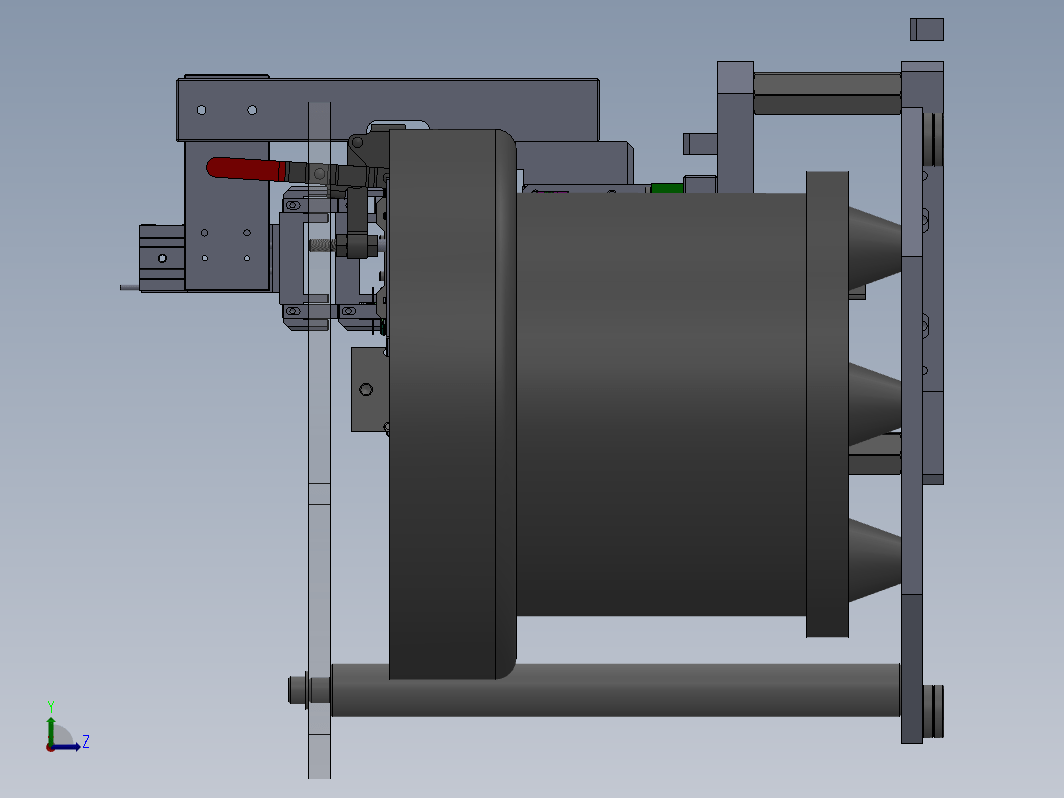Pick the threaded screw stud near the clamp
This screenshot has height=798, width=1064.
[323, 245]
